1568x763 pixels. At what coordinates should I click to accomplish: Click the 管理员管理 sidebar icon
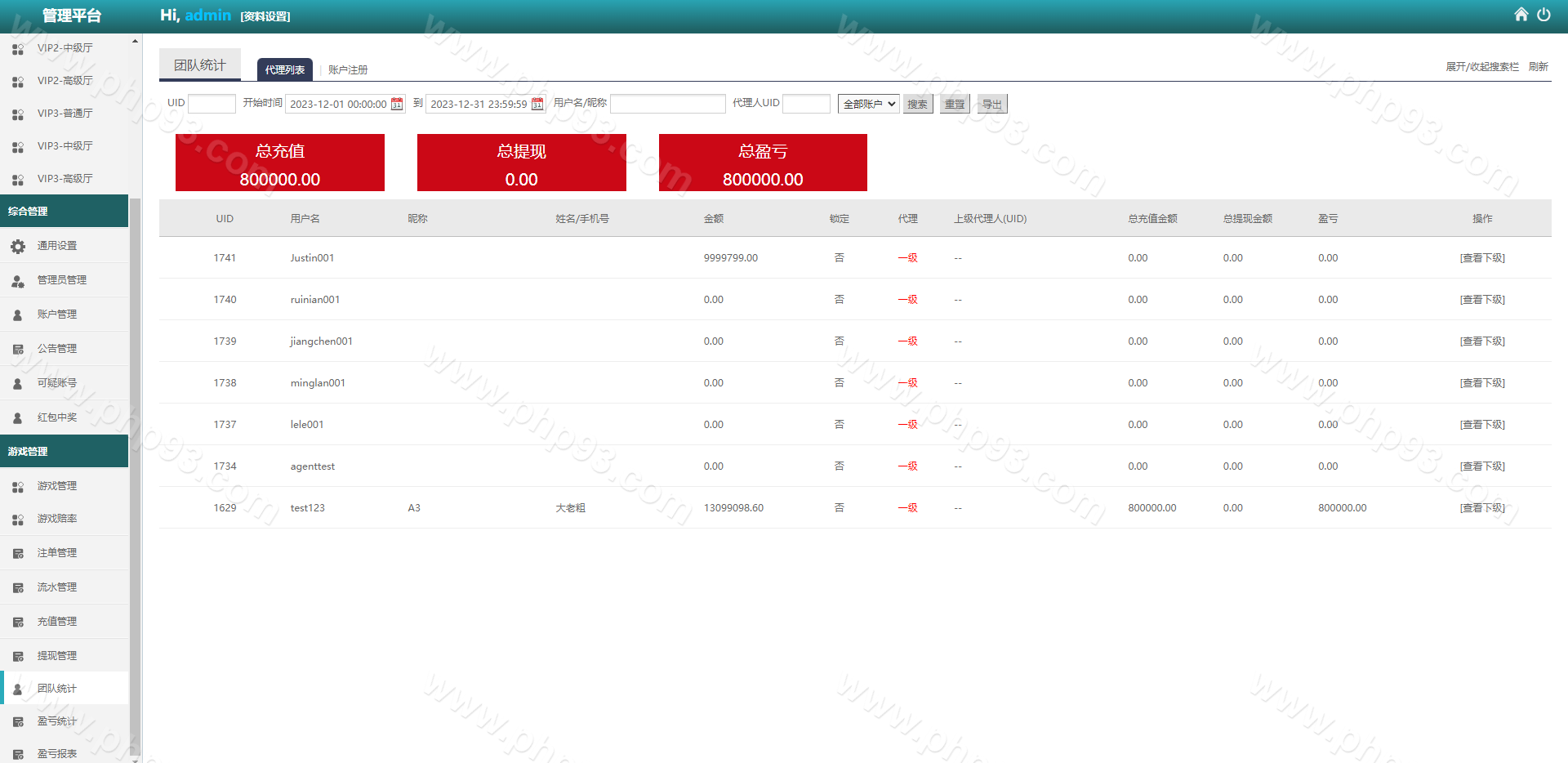click(18, 280)
